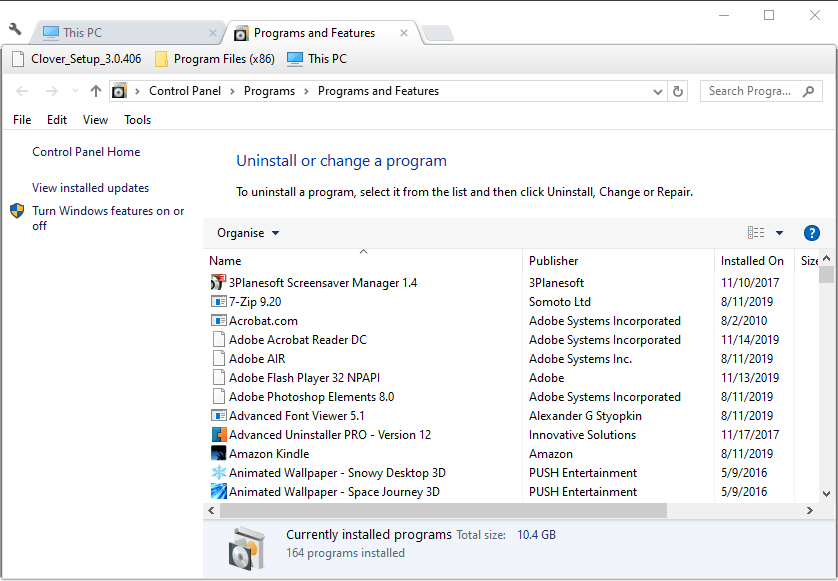Open the Edit menu
This screenshot has height=581, width=838.
tap(57, 120)
